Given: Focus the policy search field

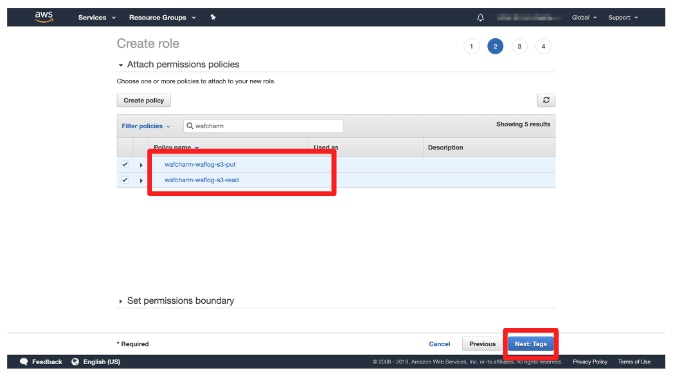Looking at the screenshot, I should tap(263, 126).
